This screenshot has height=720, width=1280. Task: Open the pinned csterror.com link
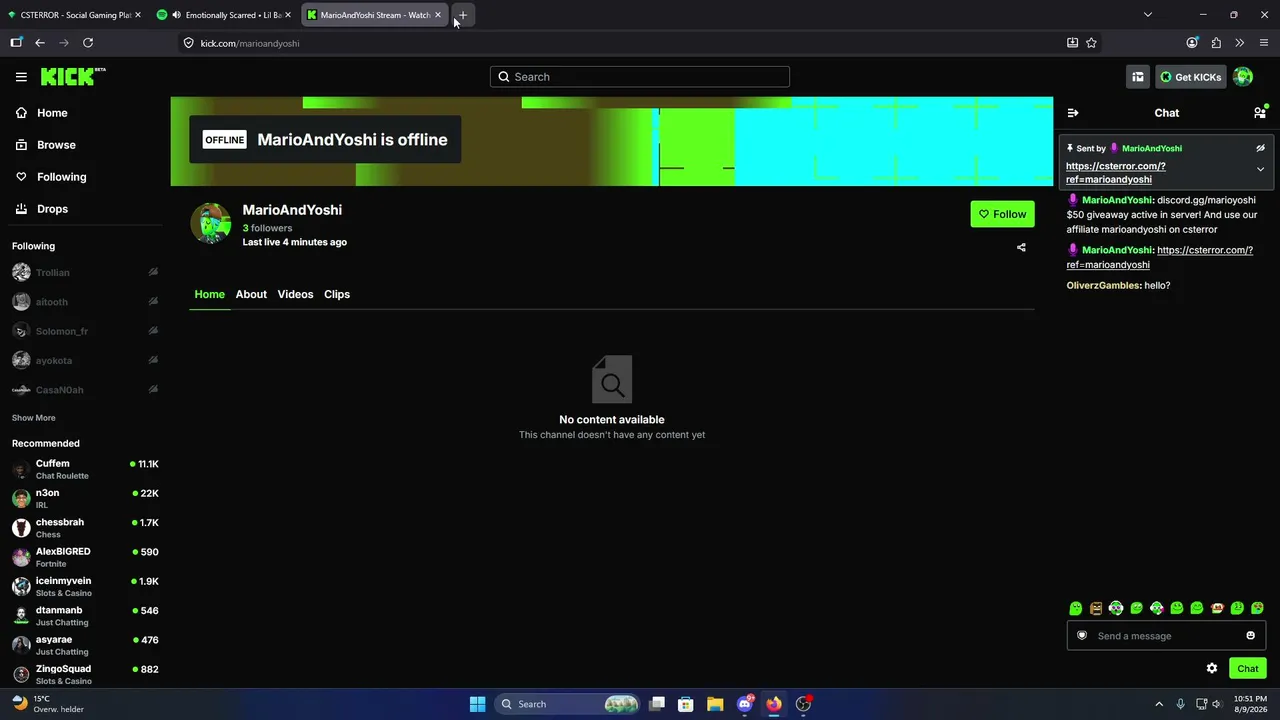[1115, 172]
